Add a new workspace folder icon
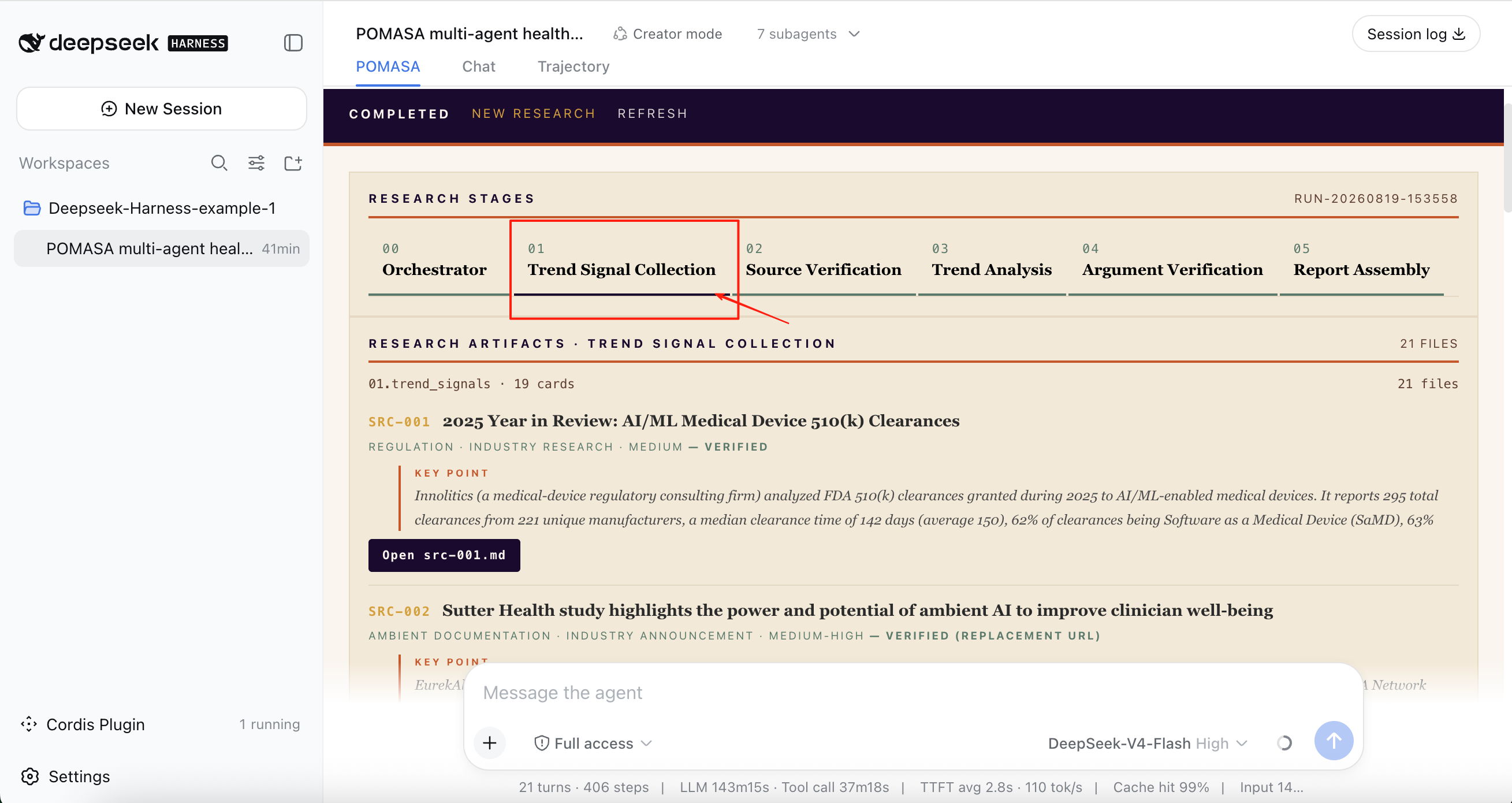 293,162
